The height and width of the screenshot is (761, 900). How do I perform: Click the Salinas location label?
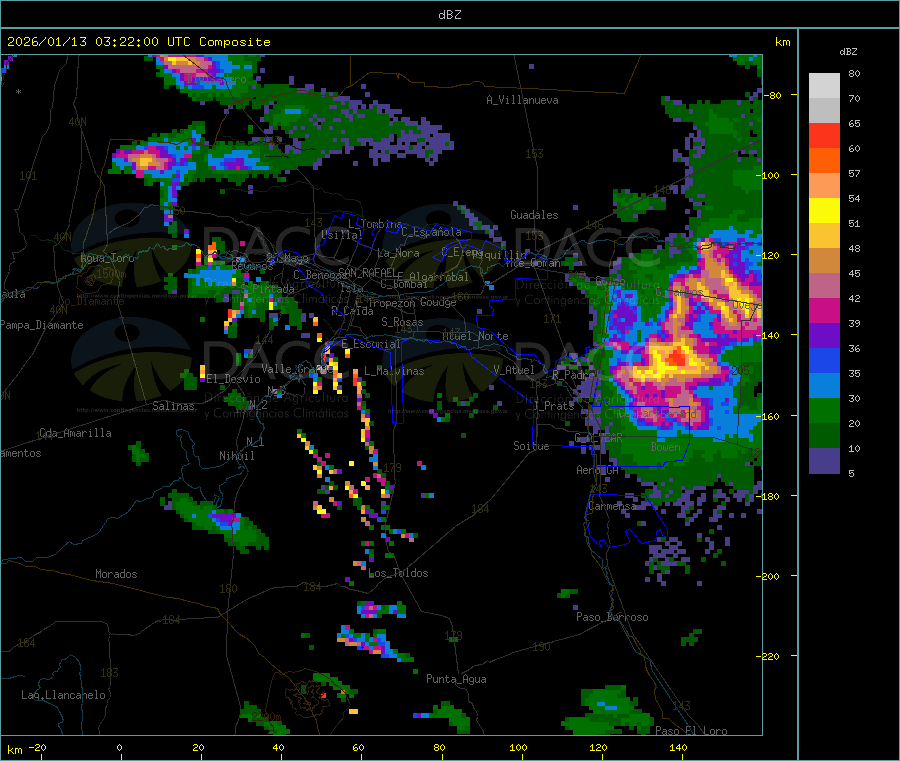(x=173, y=406)
